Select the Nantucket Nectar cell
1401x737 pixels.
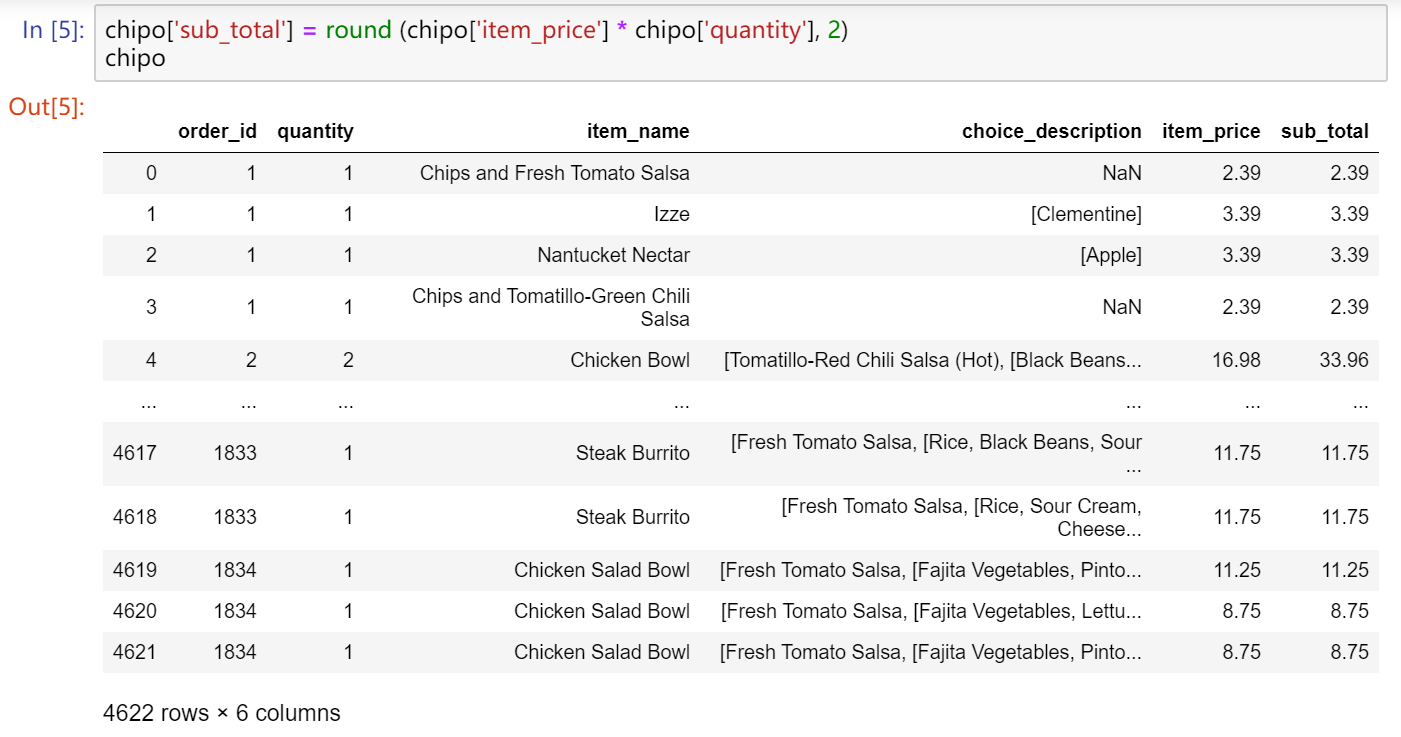pos(613,255)
